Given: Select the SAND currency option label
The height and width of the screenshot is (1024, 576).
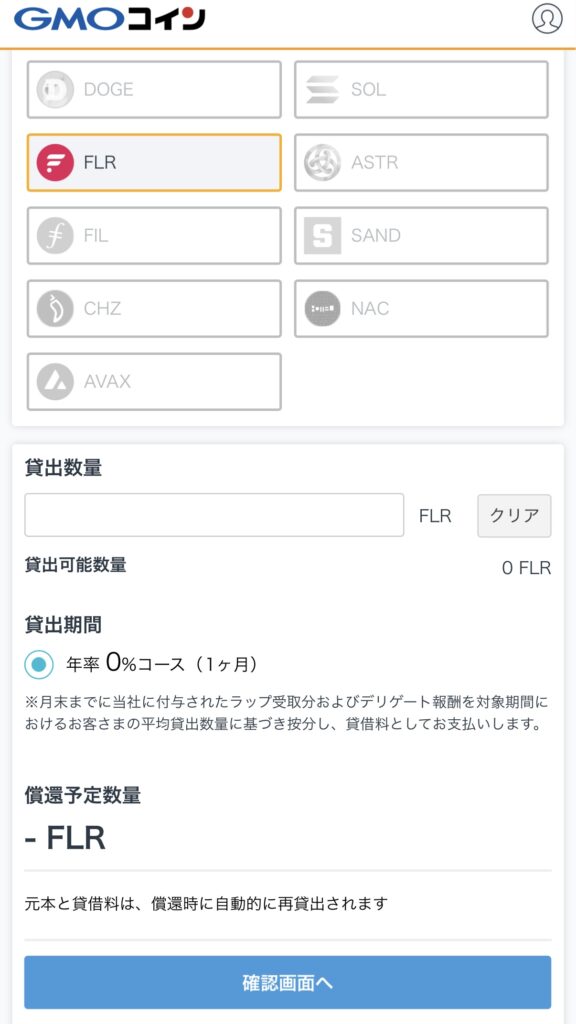Looking at the screenshot, I should 376,236.
